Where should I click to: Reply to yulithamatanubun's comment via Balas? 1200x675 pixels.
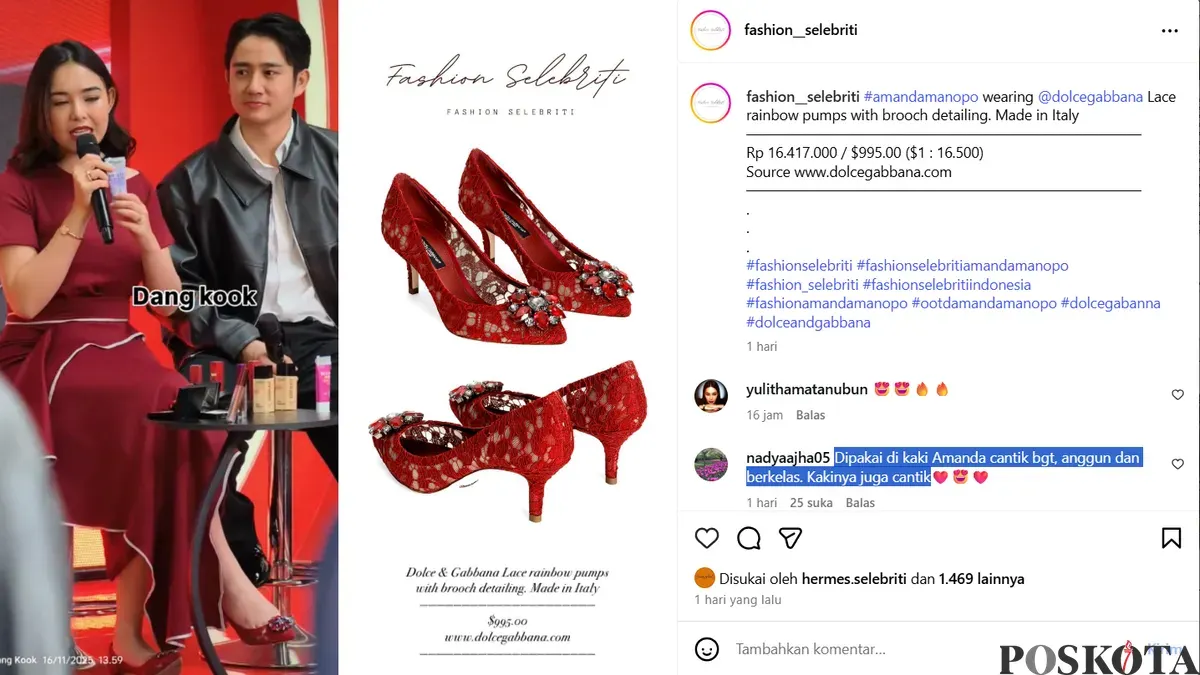(810, 415)
